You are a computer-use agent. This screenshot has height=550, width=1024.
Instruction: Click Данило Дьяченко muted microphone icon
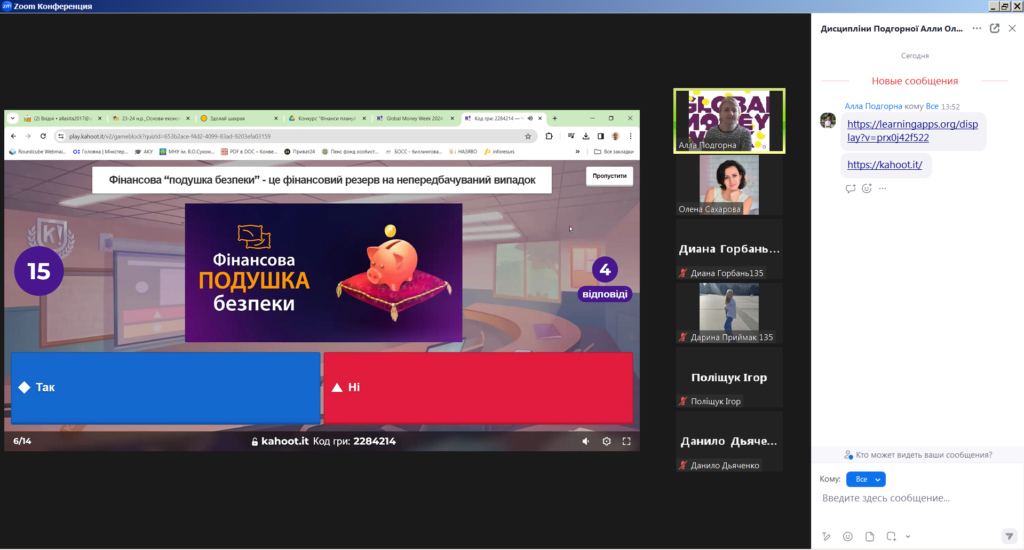pyautogui.click(x=683, y=465)
